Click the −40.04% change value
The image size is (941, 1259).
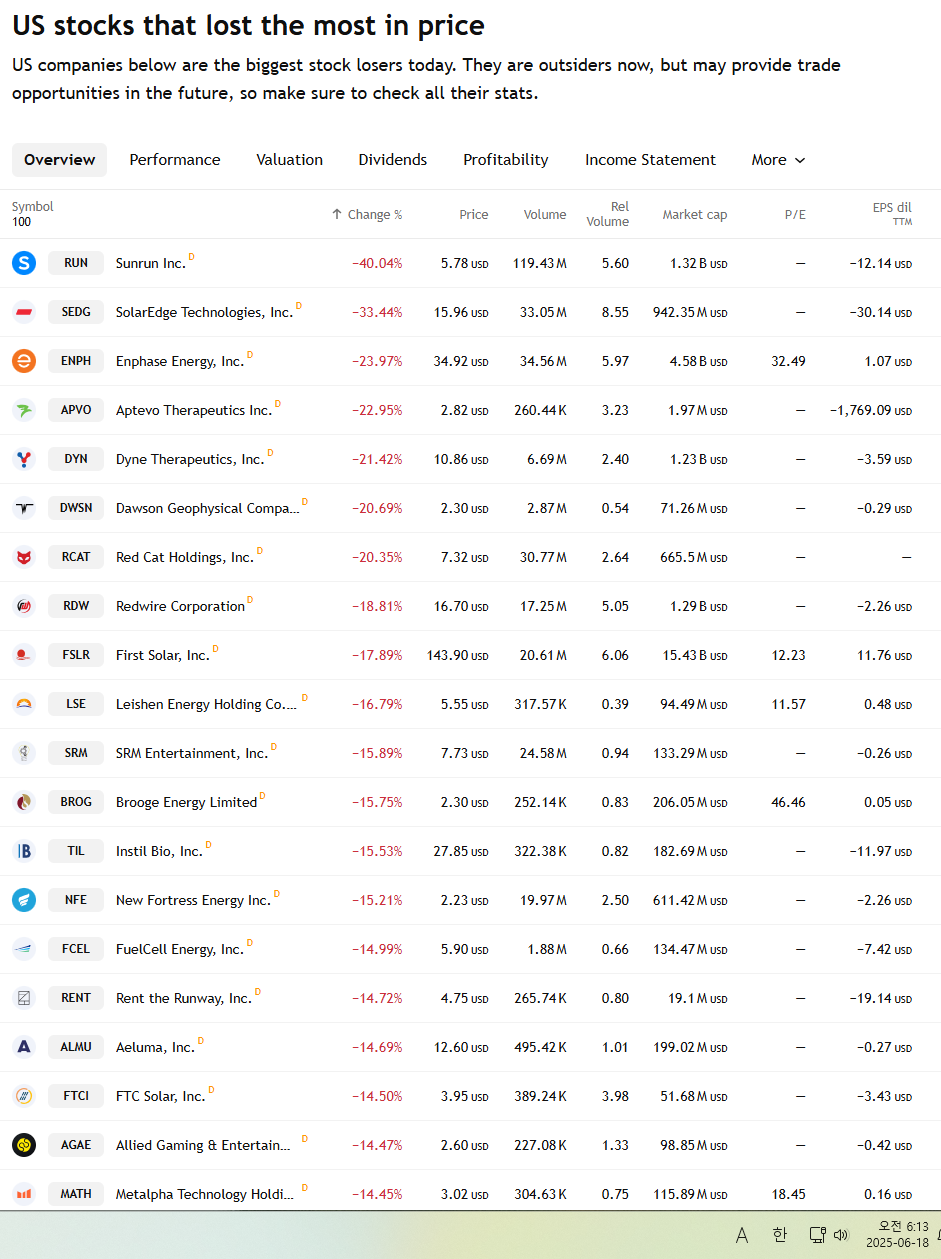pyautogui.click(x=377, y=263)
